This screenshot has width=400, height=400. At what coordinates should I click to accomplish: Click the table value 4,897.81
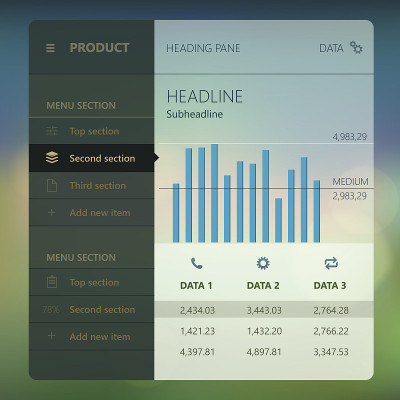(264, 352)
